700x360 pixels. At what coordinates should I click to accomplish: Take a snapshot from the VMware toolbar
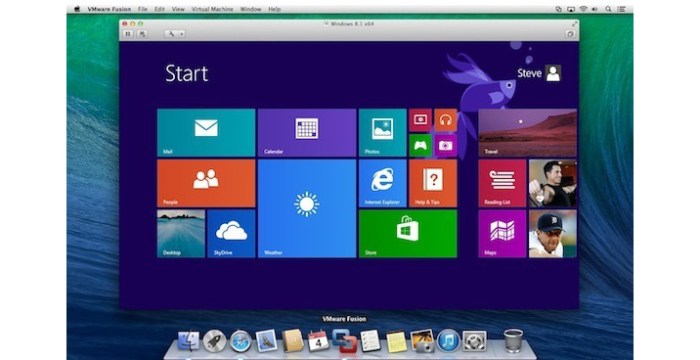[x=142, y=34]
